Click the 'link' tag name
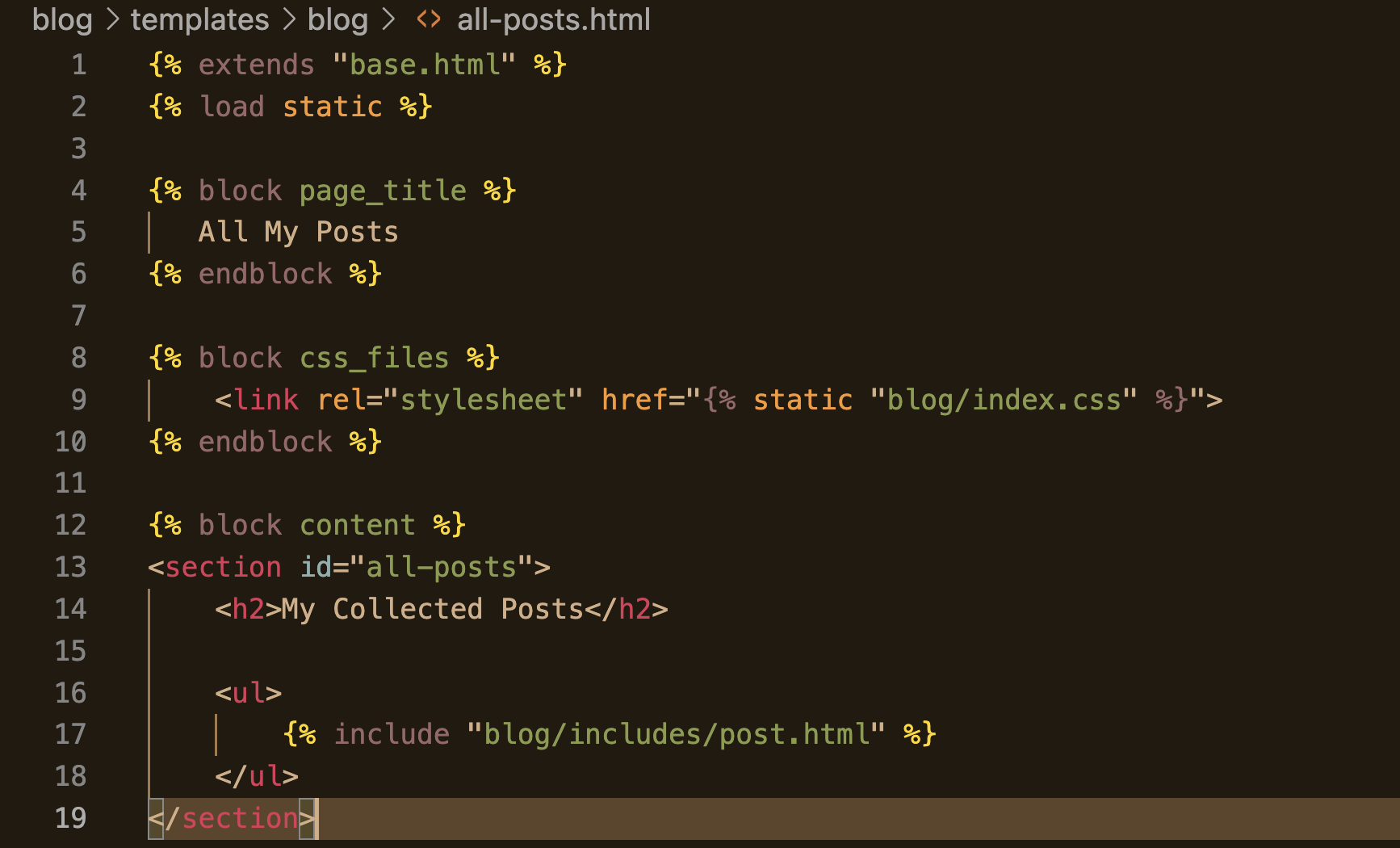 coord(266,400)
